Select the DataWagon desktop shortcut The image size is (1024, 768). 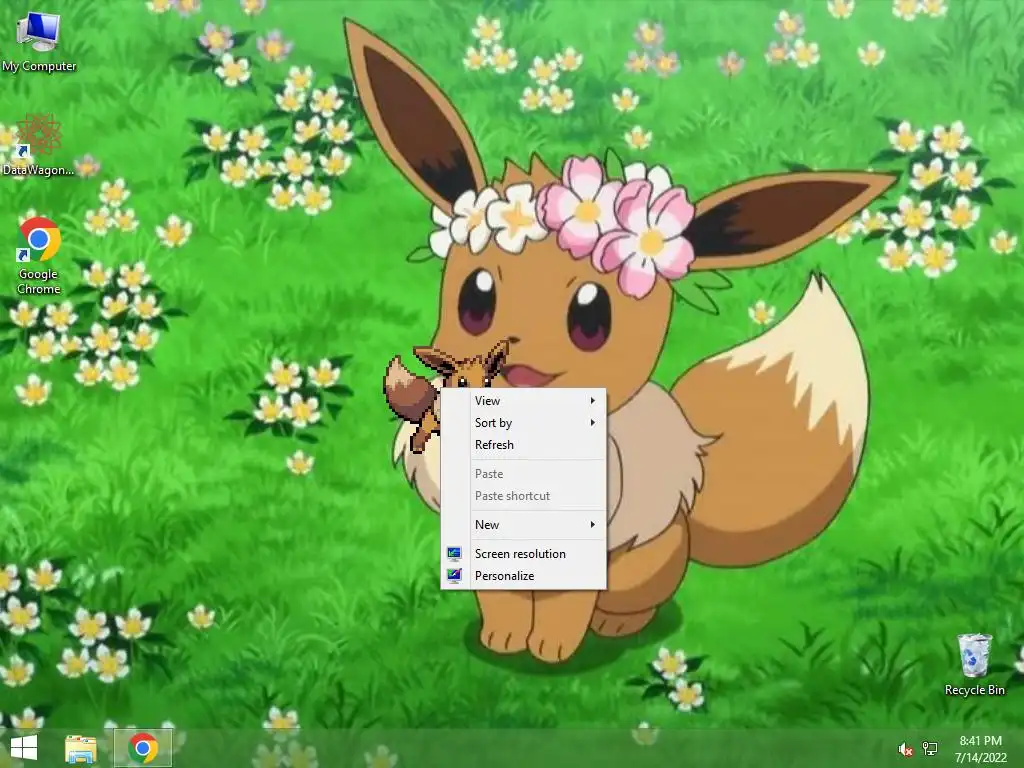click(39, 145)
